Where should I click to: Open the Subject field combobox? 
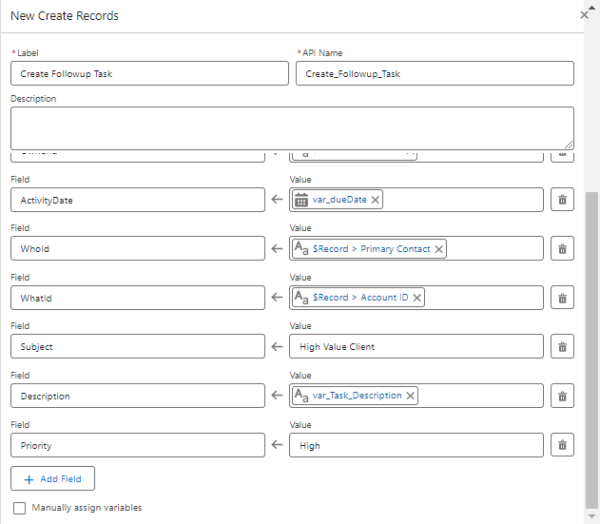[x=138, y=347]
